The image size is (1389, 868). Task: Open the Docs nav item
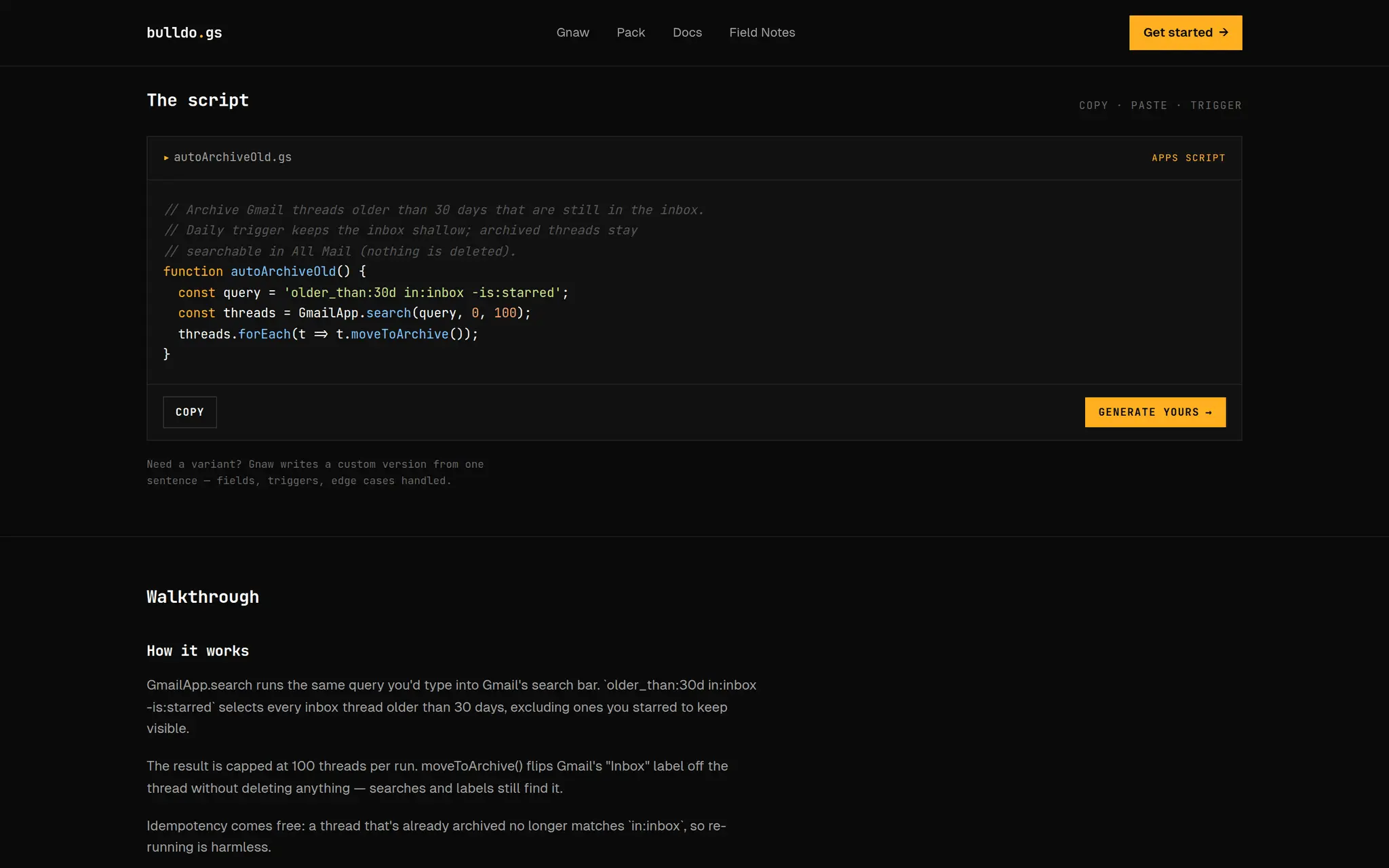687,33
